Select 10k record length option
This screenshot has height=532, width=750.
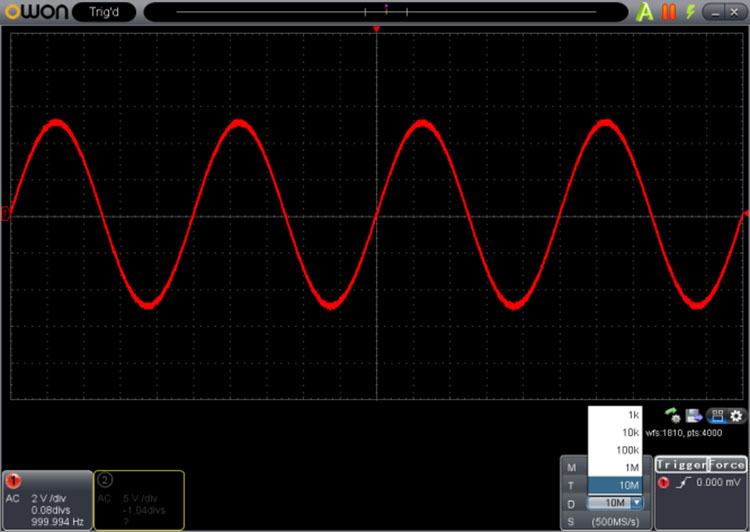(615, 432)
